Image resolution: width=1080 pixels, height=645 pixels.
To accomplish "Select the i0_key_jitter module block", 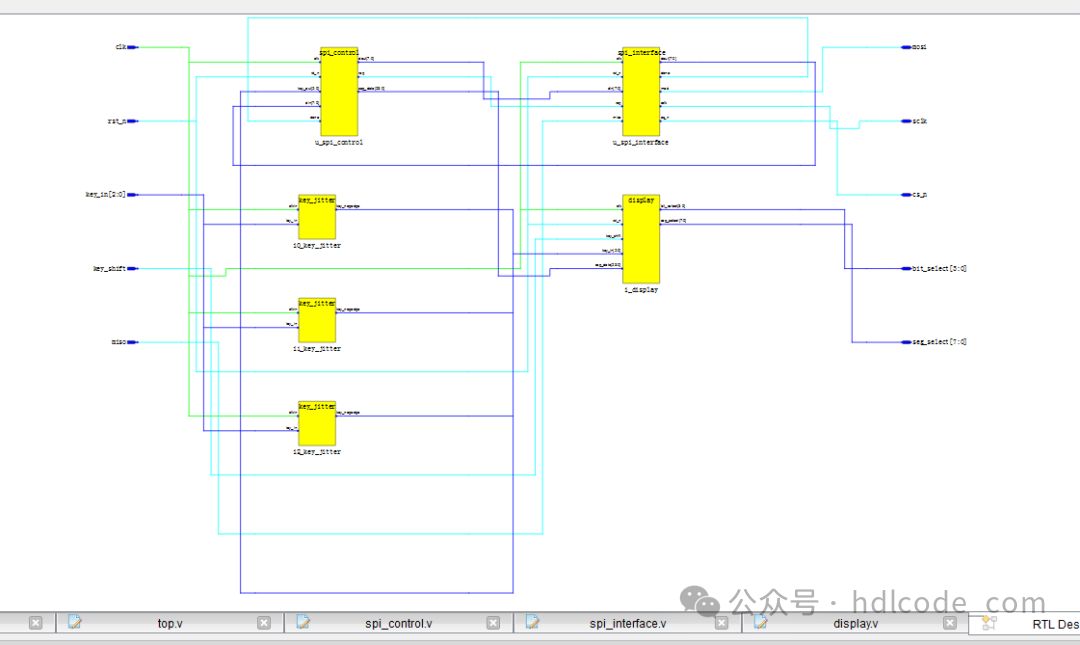I will pyautogui.click(x=317, y=217).
